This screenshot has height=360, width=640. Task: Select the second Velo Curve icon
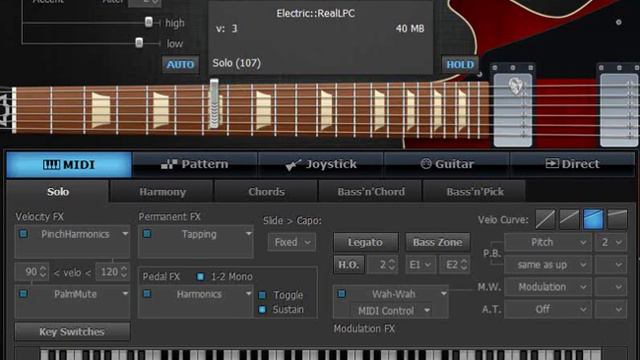[569, 220]
